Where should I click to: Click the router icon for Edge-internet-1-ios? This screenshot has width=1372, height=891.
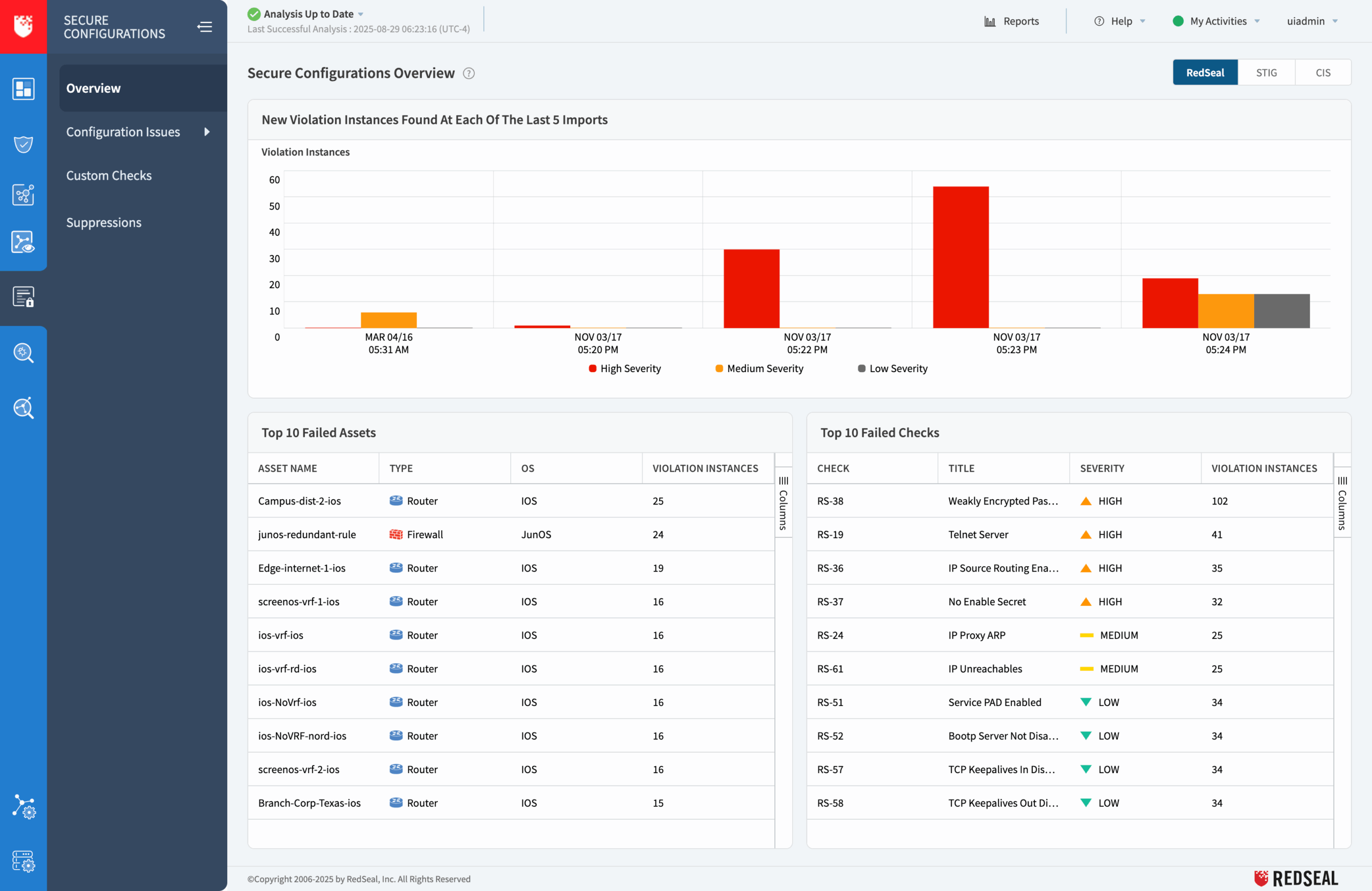[x=396, y=568]
